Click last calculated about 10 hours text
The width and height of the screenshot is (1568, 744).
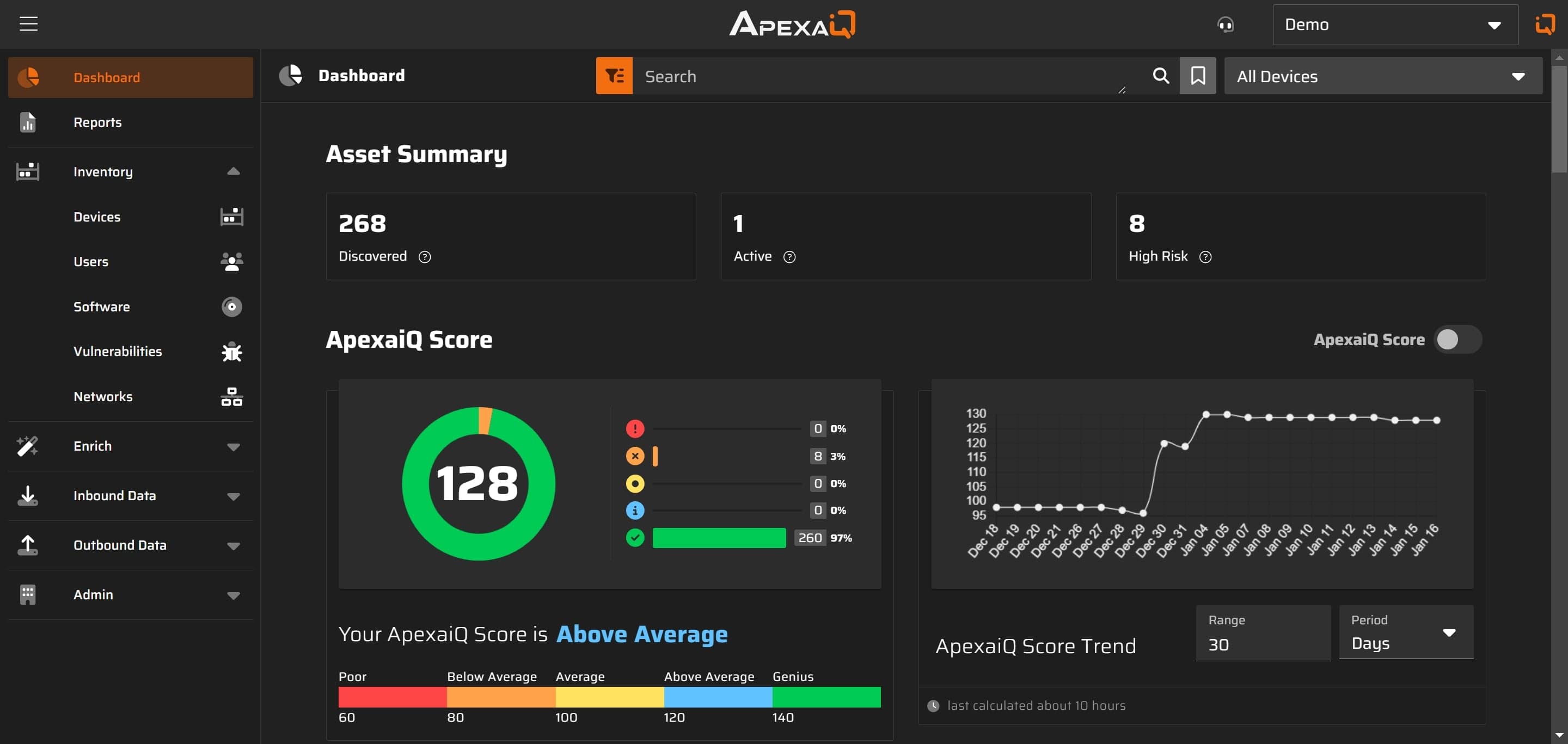tap(1036, 706)
